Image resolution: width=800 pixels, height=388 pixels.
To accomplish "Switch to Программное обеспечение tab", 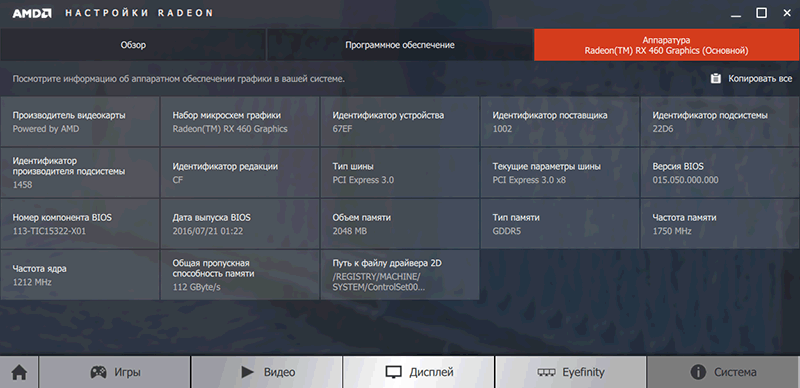I will 400,45.
